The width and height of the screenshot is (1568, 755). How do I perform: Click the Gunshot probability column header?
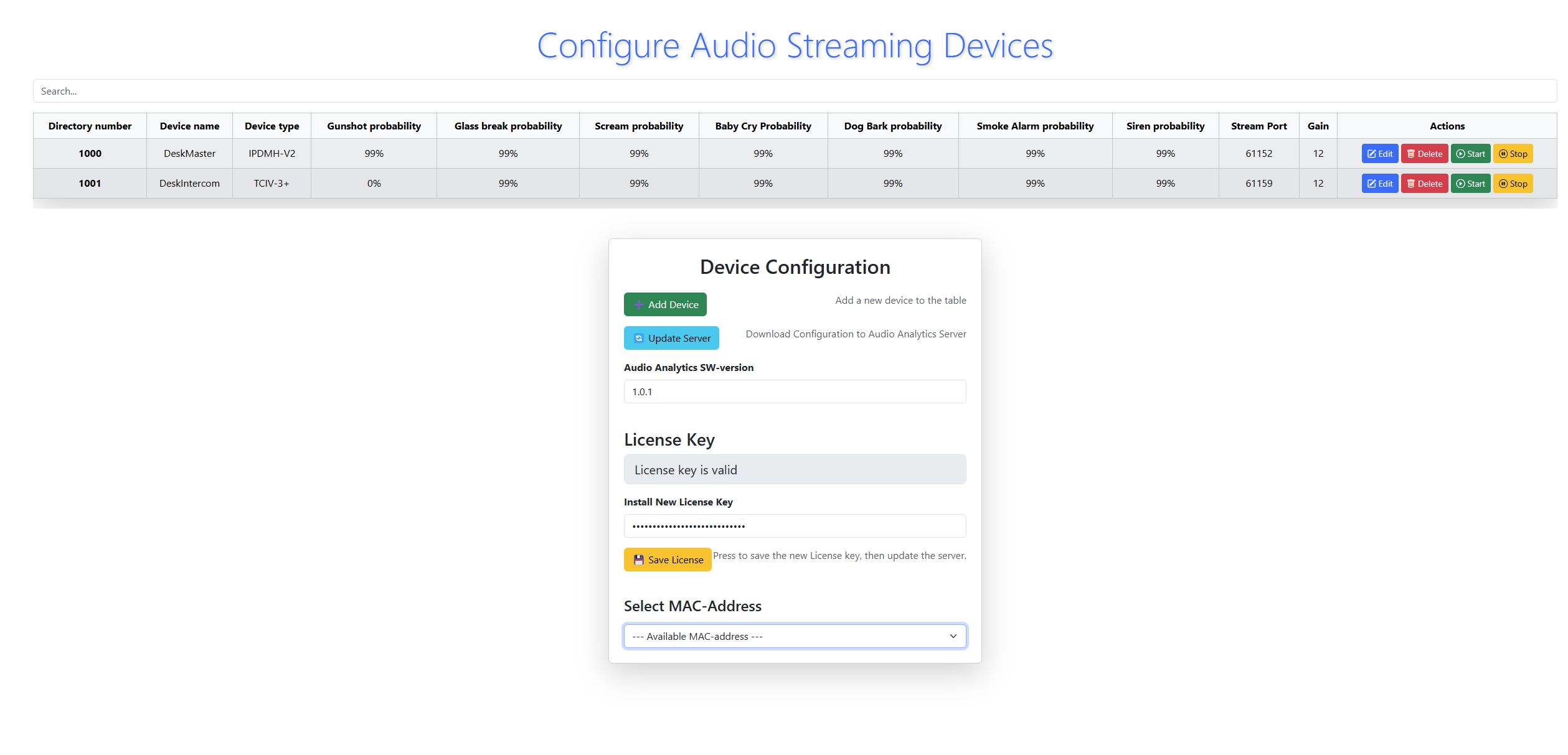pyautogui.click(x=374, y=126)
